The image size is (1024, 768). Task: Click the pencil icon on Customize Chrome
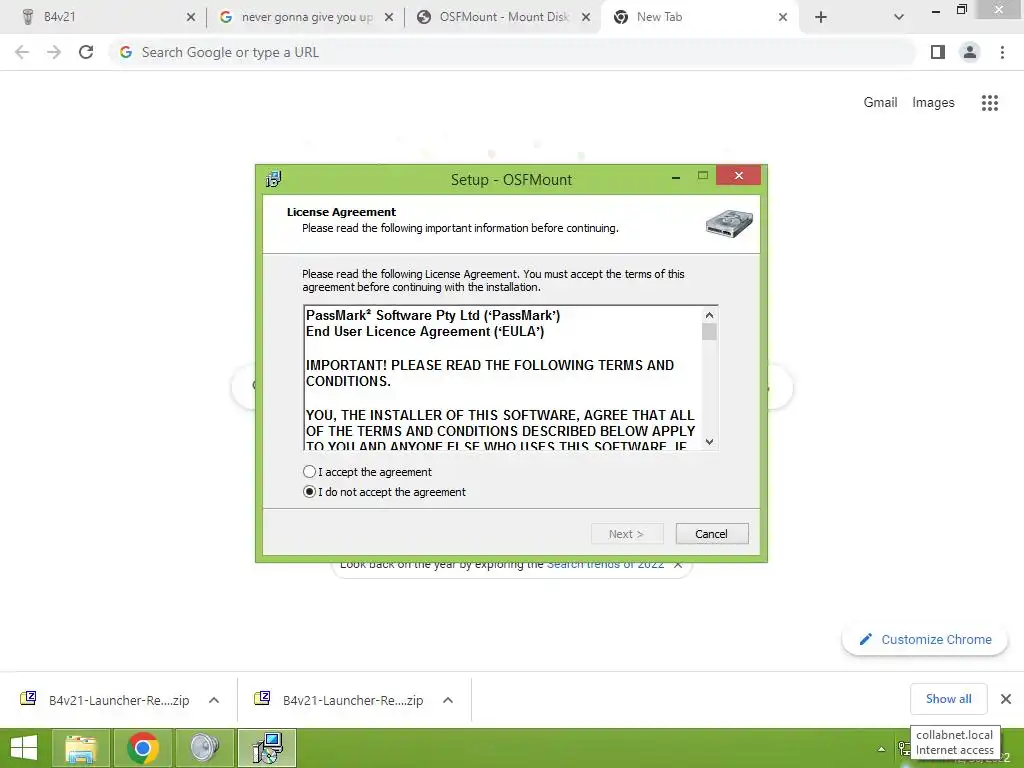click(865, 639)
